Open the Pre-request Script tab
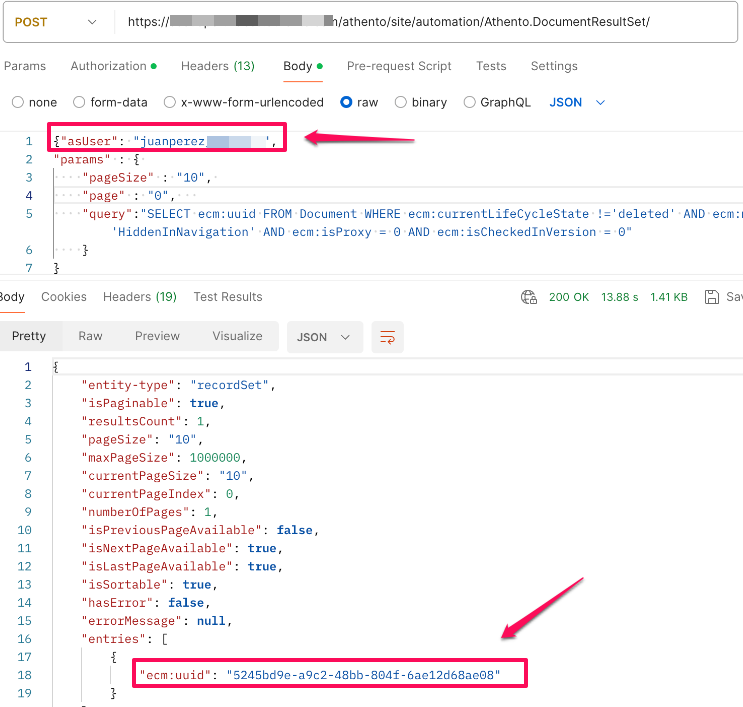 (399, 66)
